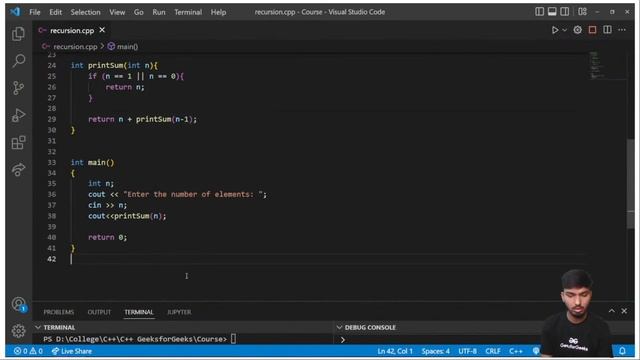Image resolution: width=640 pixels, height=360 pixels.
Task: Click int main() on line 33
Action: point(92,162)
